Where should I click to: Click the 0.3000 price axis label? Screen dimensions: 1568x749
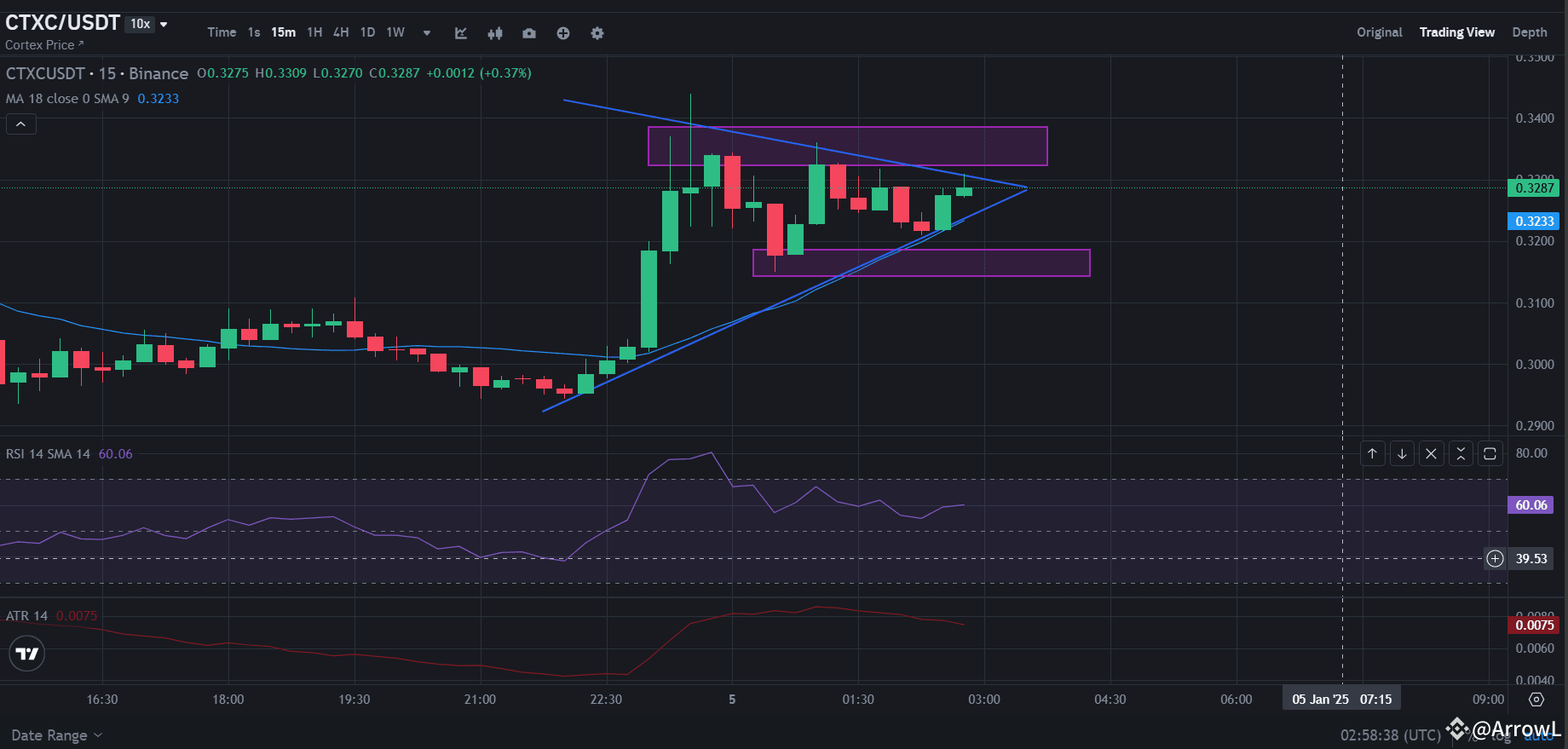[1535, 365]
